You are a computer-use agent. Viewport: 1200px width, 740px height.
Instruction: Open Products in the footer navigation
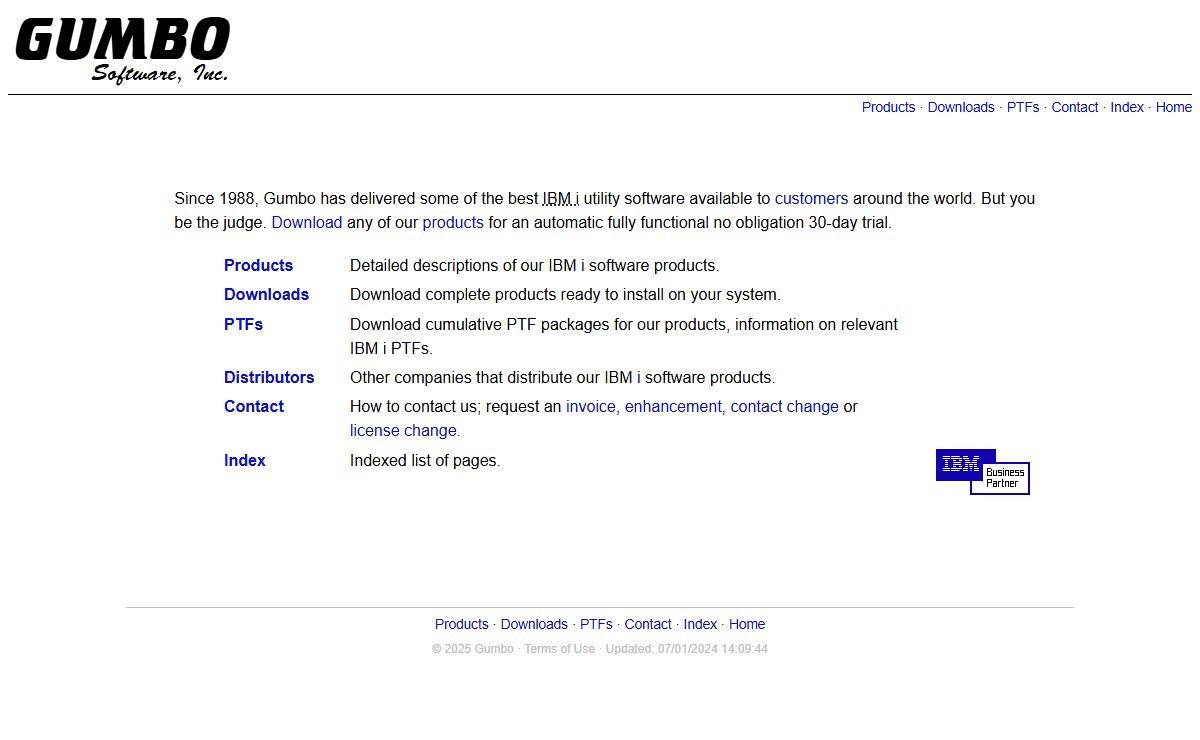(x=462, y=624)
